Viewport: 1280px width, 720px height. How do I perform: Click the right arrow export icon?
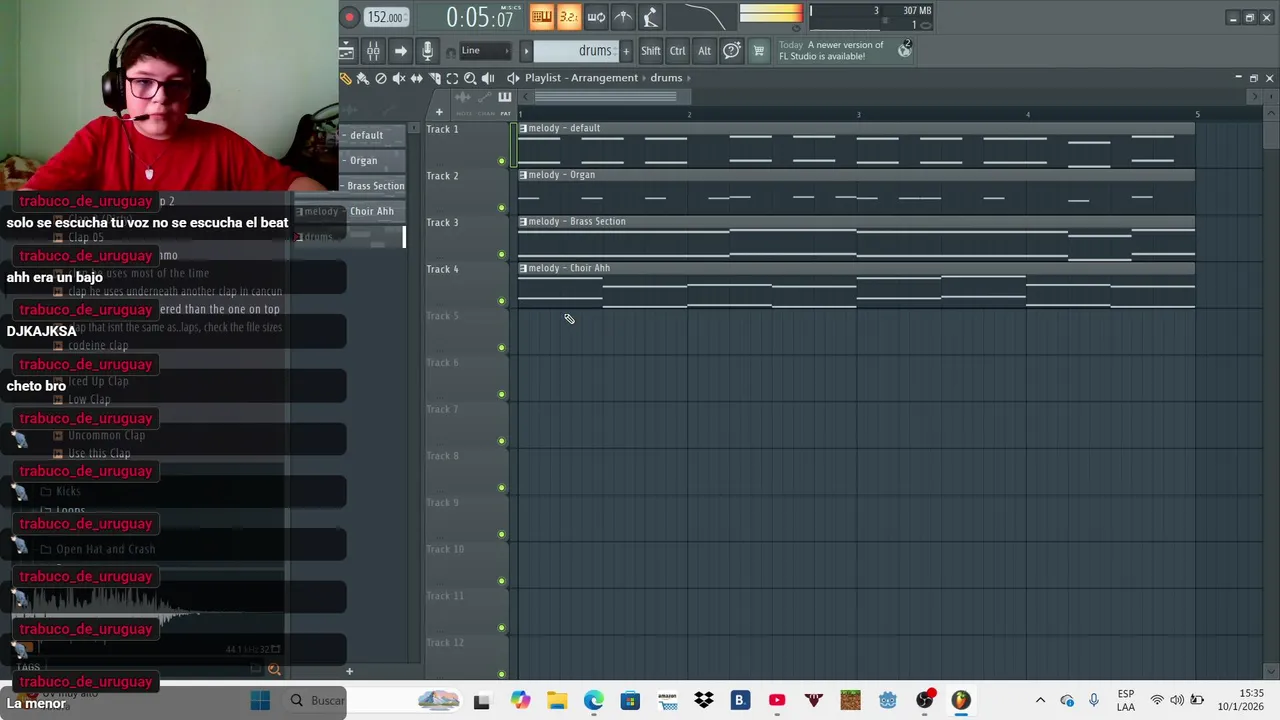(x=400, y=51)
